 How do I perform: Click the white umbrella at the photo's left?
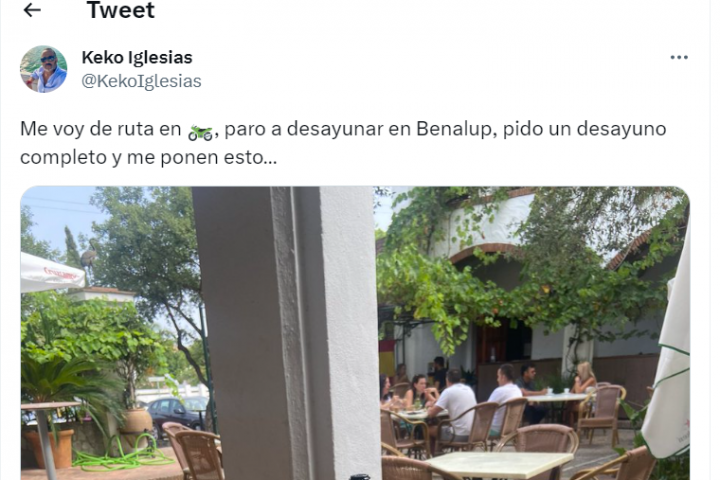pyautogui.click(x=50, y=273)
